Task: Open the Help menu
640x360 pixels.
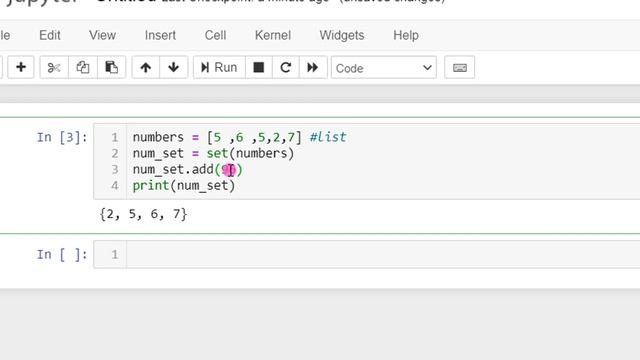Action: point(406,35)
